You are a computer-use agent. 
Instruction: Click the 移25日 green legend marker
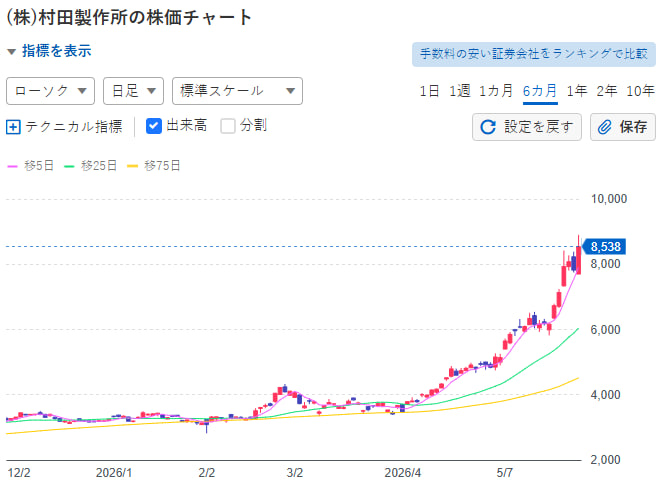coord(69,166)
